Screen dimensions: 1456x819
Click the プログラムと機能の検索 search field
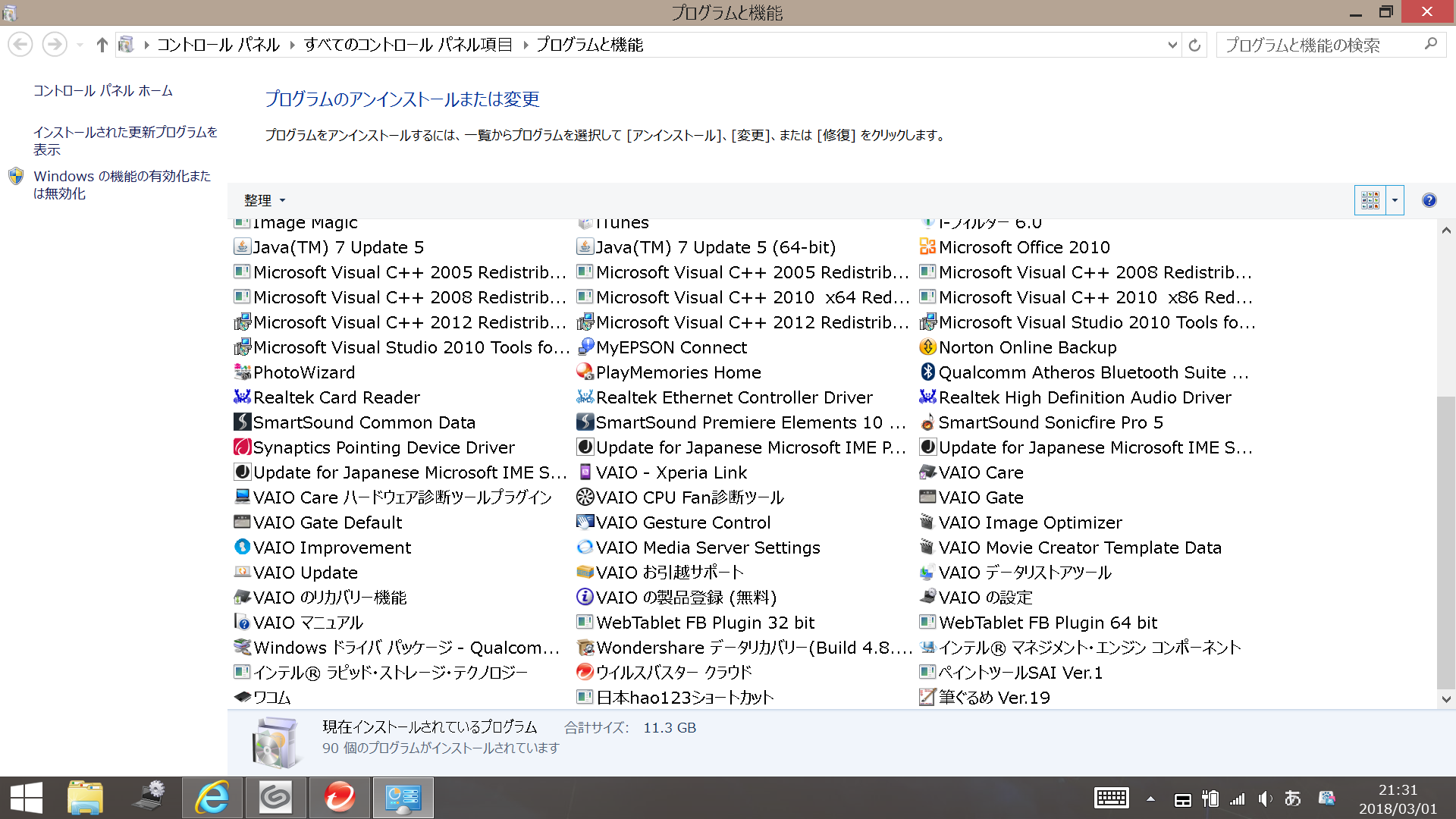(x=1319, y=45)
